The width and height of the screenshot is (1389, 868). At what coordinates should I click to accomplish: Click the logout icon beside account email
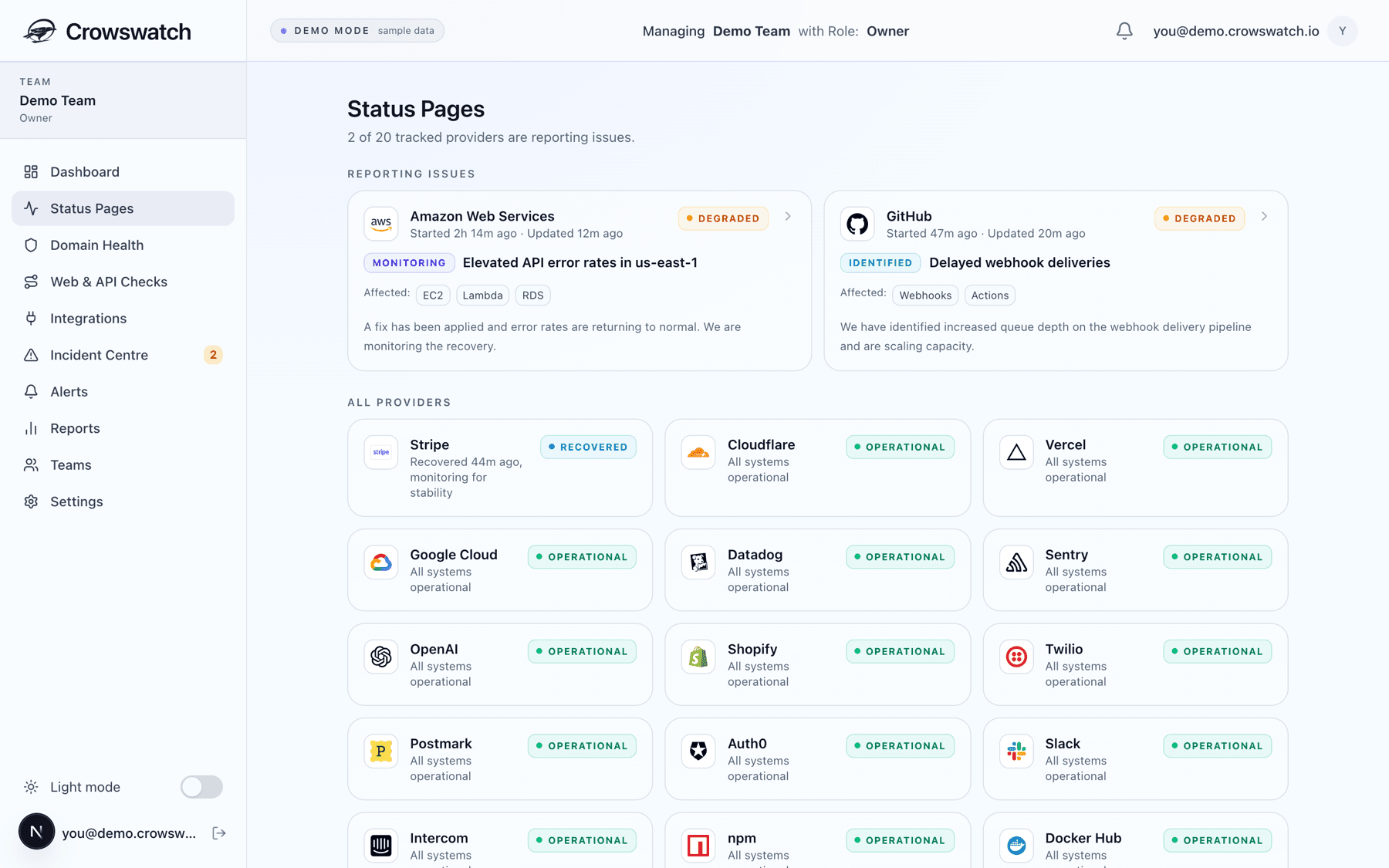(219, 833)
